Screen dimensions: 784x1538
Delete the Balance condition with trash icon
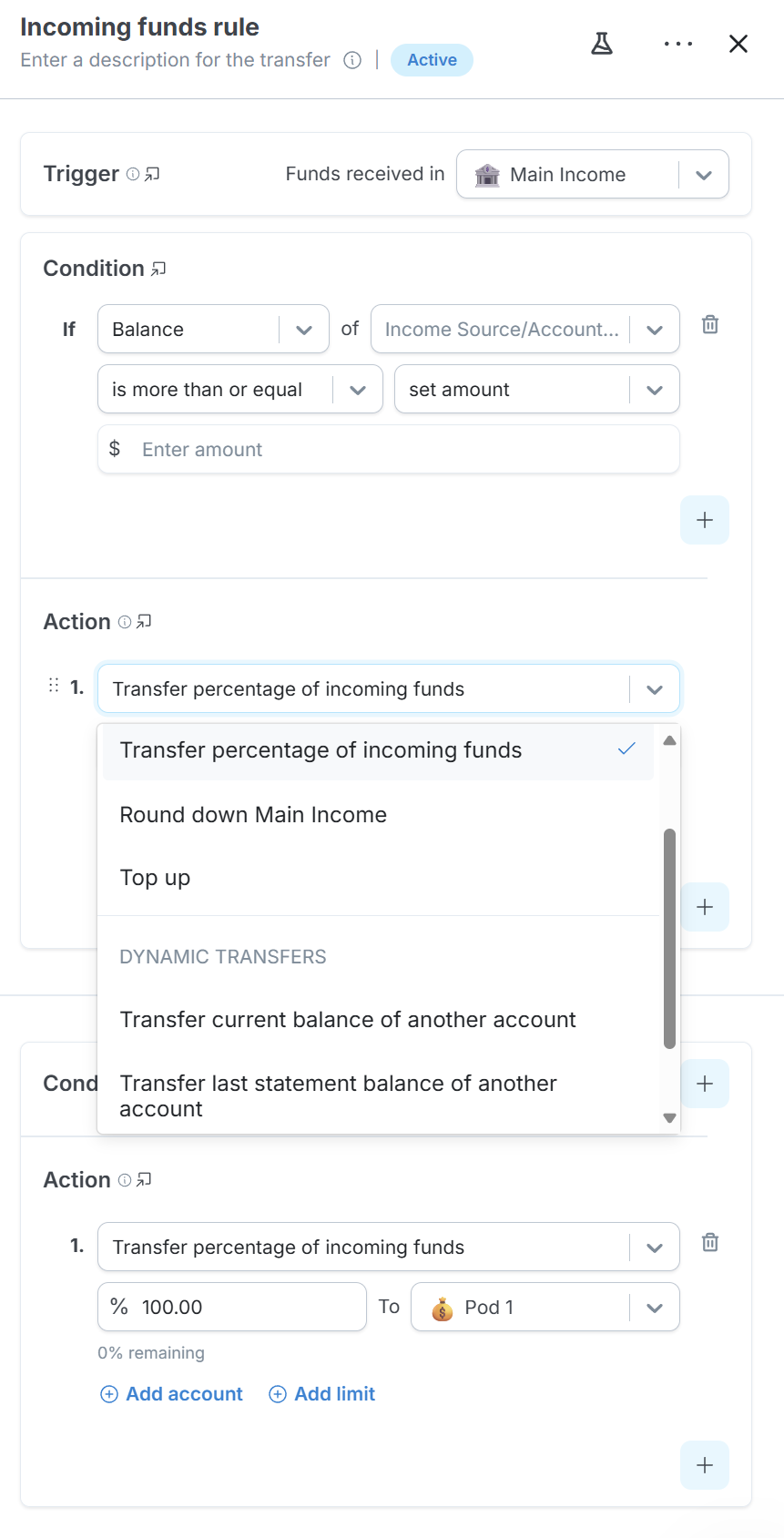[710, 324]
